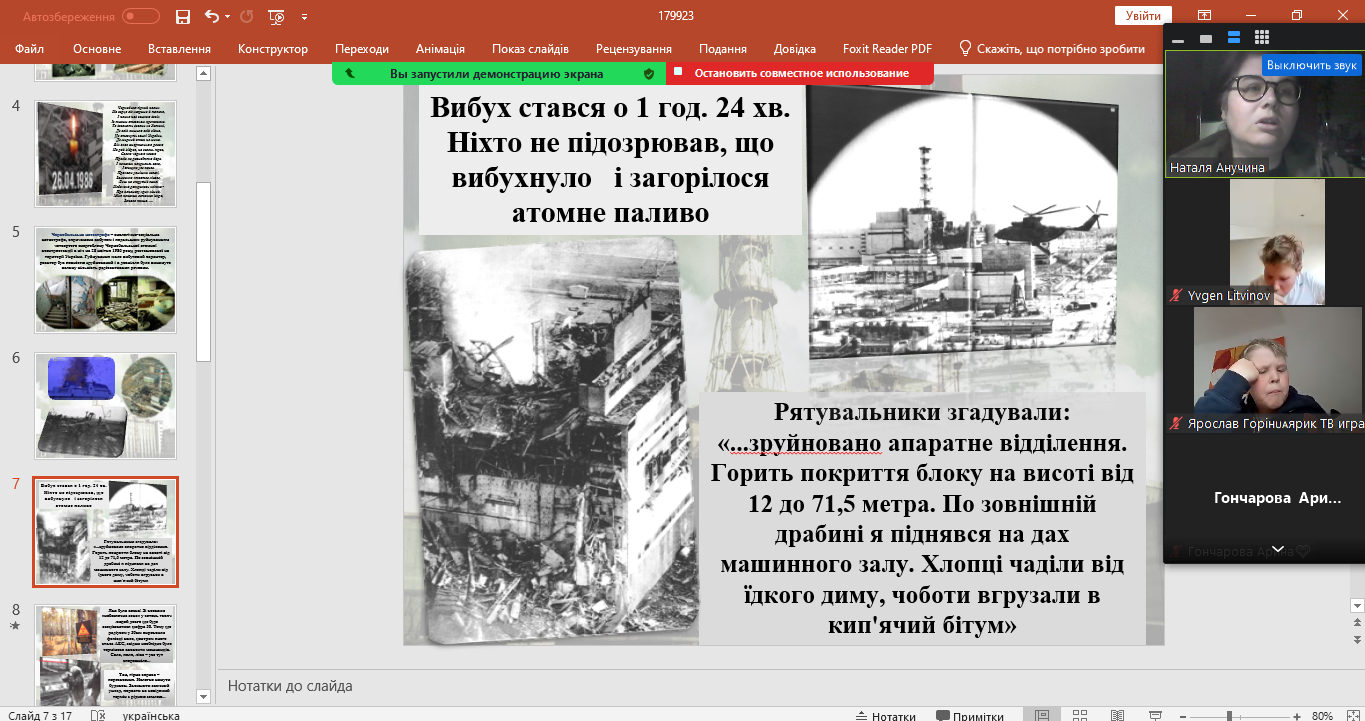
Task: Open the Переходи tab
Action: (362, 49)
